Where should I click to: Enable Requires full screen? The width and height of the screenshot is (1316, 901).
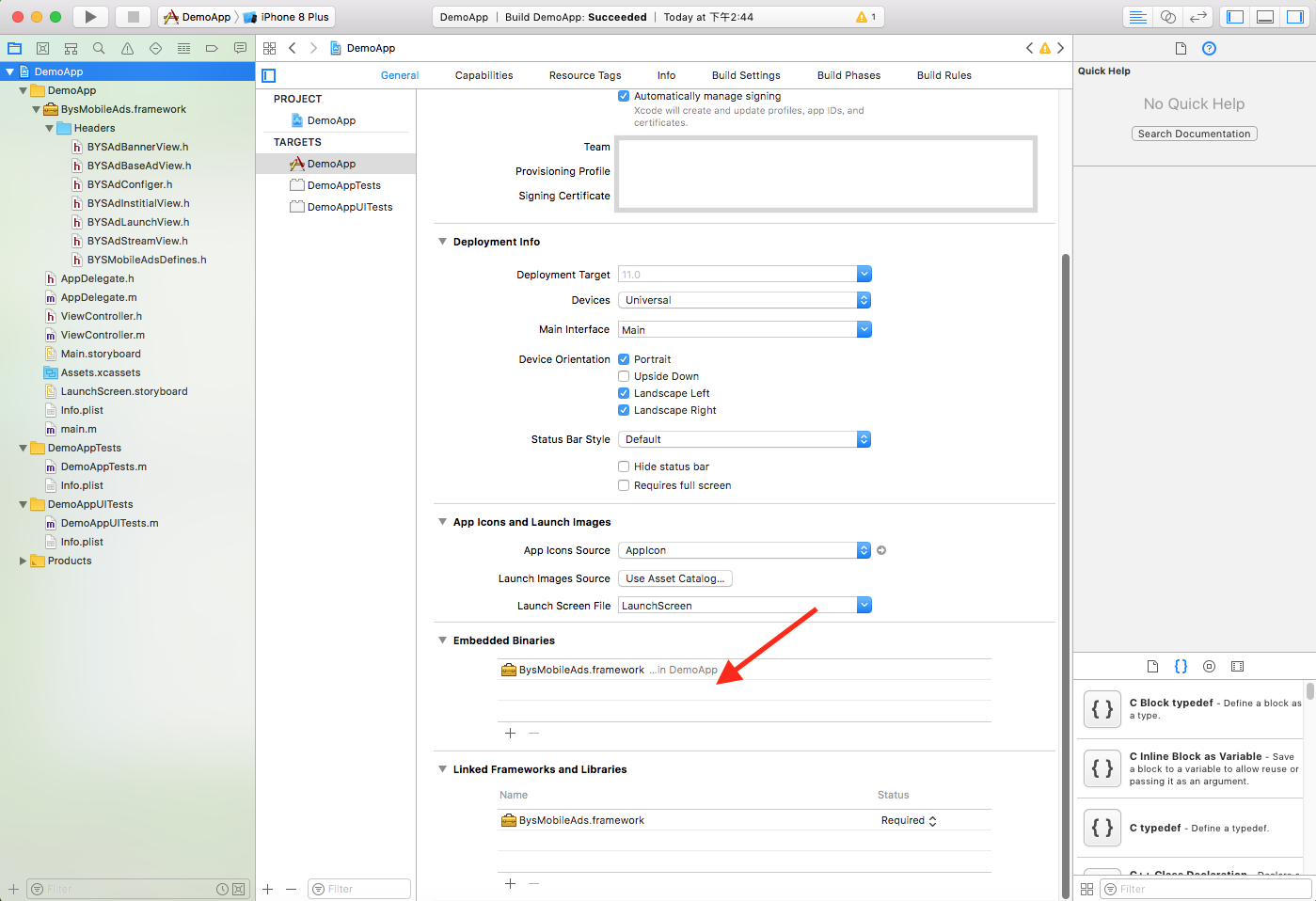pyautogui.click(x=624, y=485)
